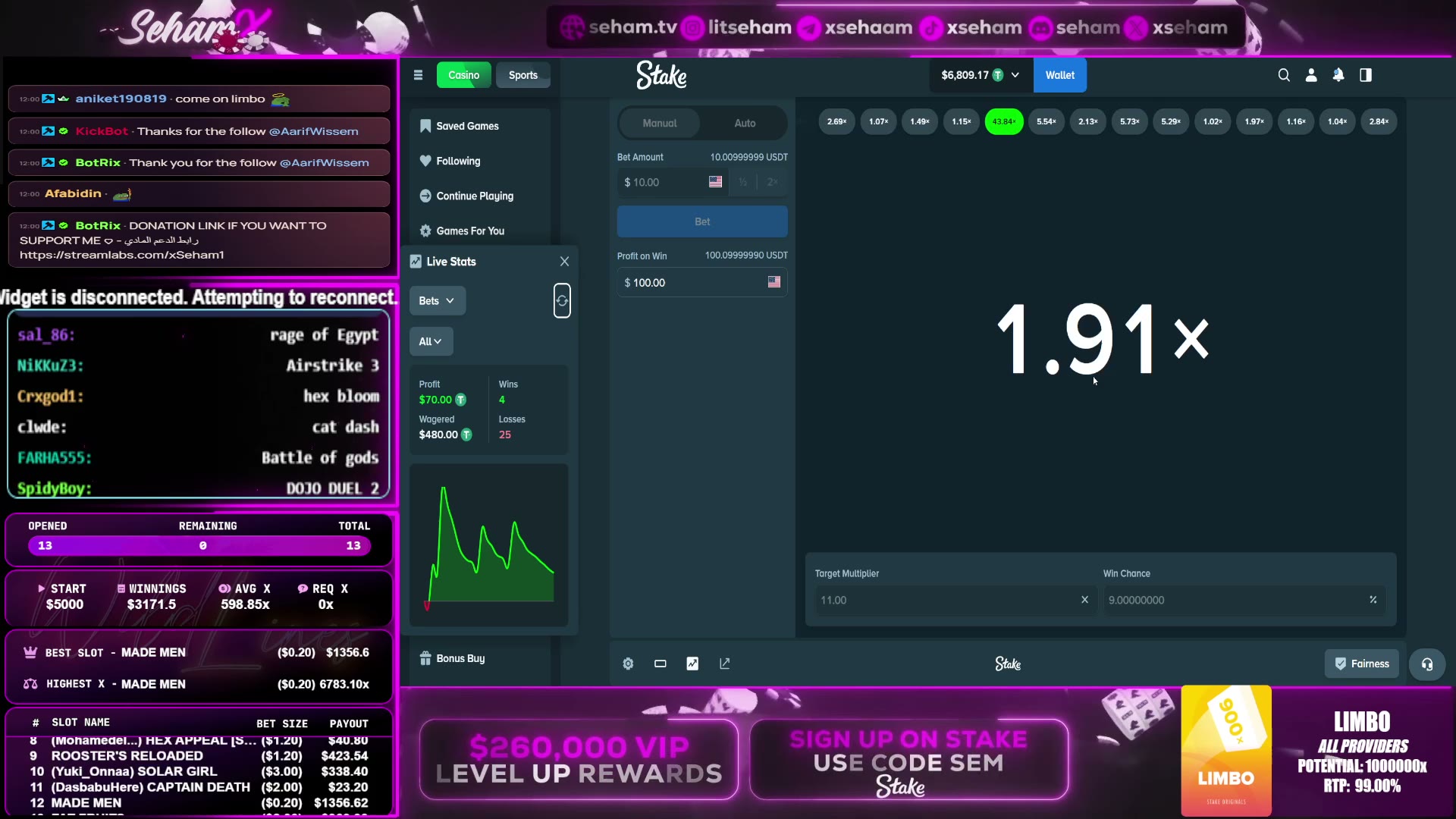Screen dimensions: 1456x819
Task: Open the search magnifier icon
Action: tap(1284, 75)
